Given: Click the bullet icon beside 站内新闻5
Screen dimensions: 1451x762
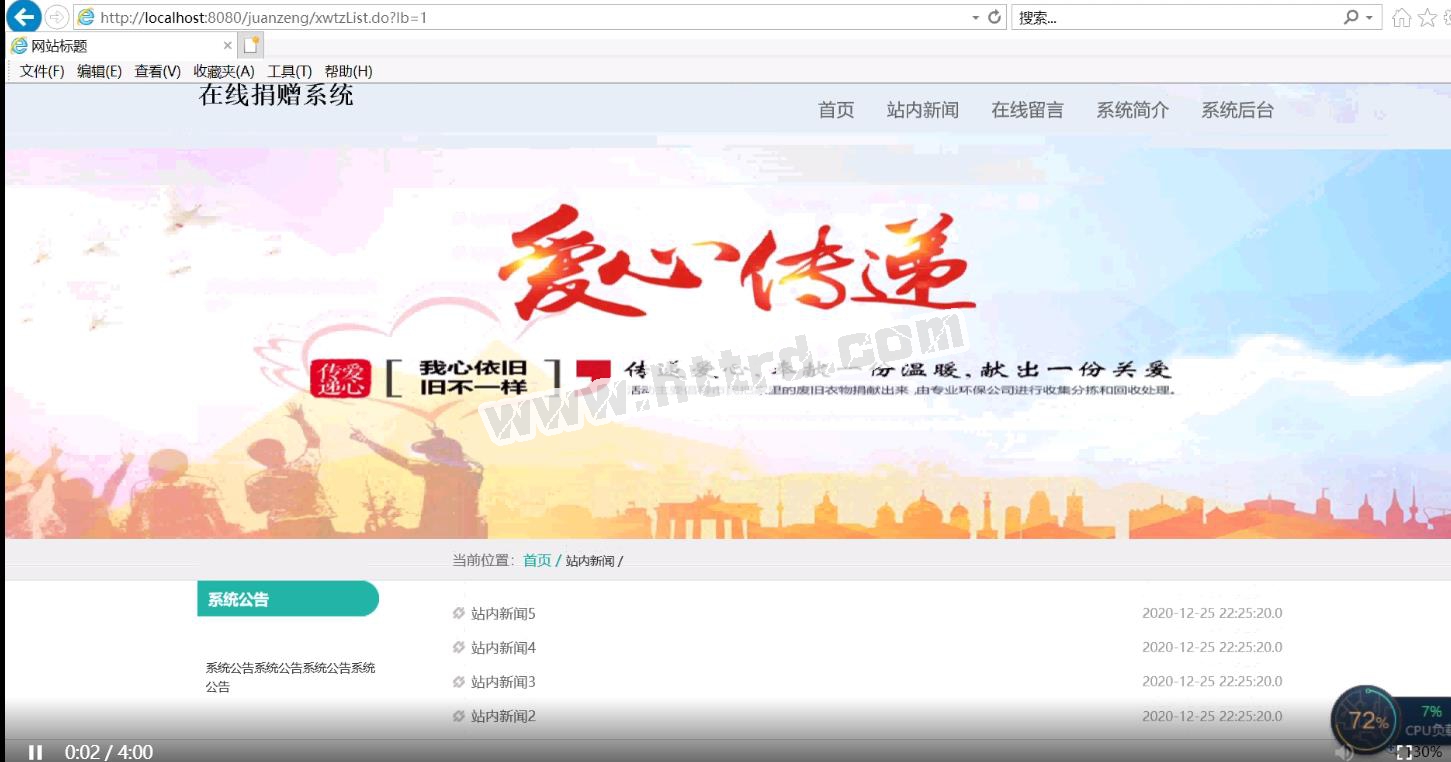Looking at the screenshot, I should click(459, 613).
